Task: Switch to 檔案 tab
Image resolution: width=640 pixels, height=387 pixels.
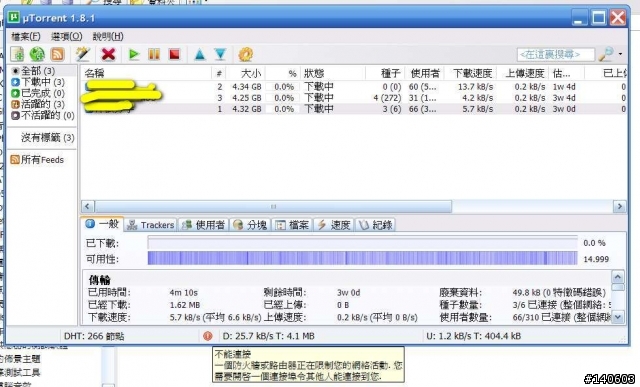Action: click(292, 225)
